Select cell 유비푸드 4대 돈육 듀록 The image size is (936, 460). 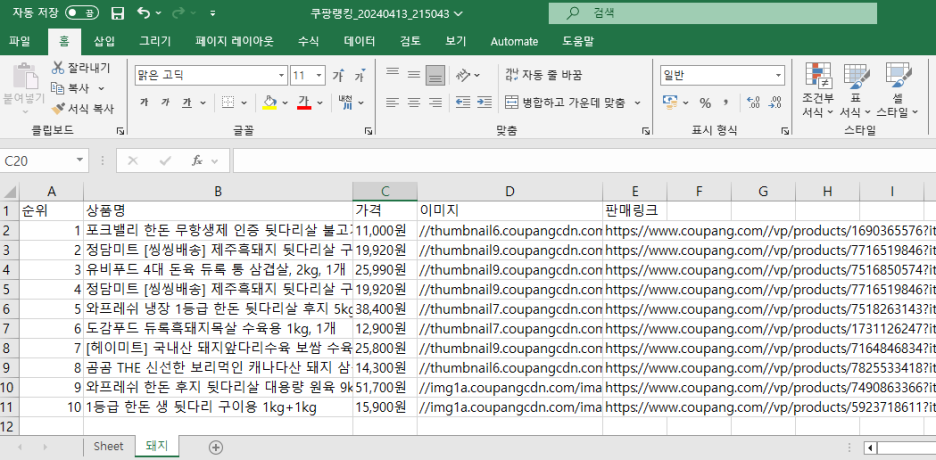click(218, 270)
